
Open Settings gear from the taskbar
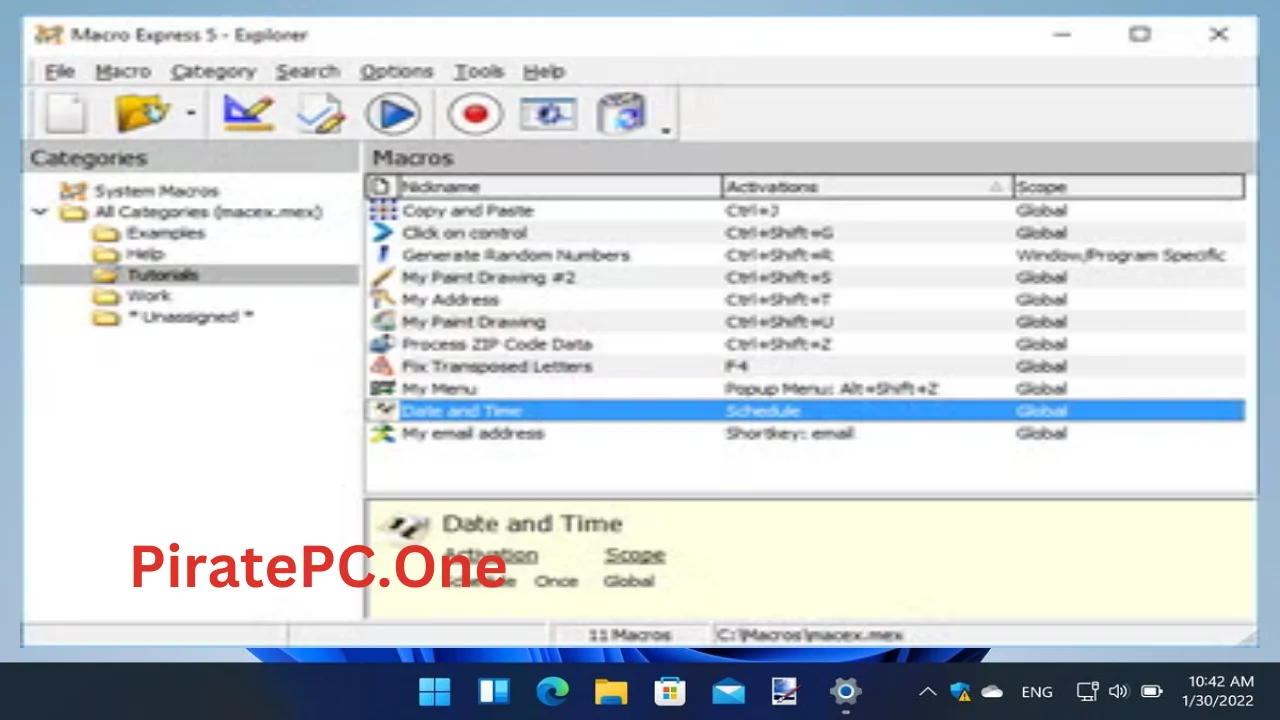tap(845, 691)
